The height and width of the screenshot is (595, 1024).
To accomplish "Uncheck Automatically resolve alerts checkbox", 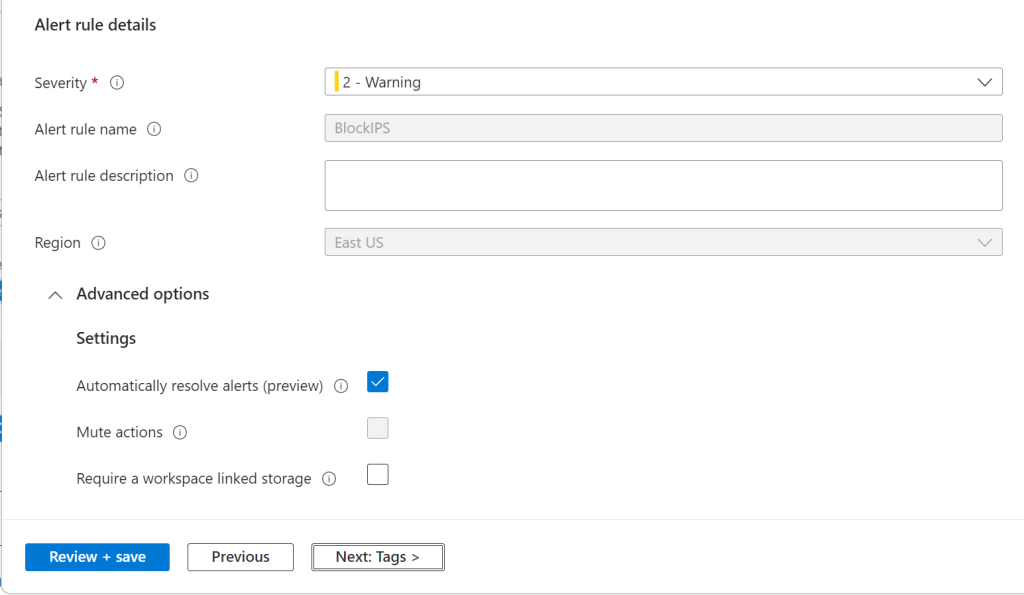I will coord(377,382).
